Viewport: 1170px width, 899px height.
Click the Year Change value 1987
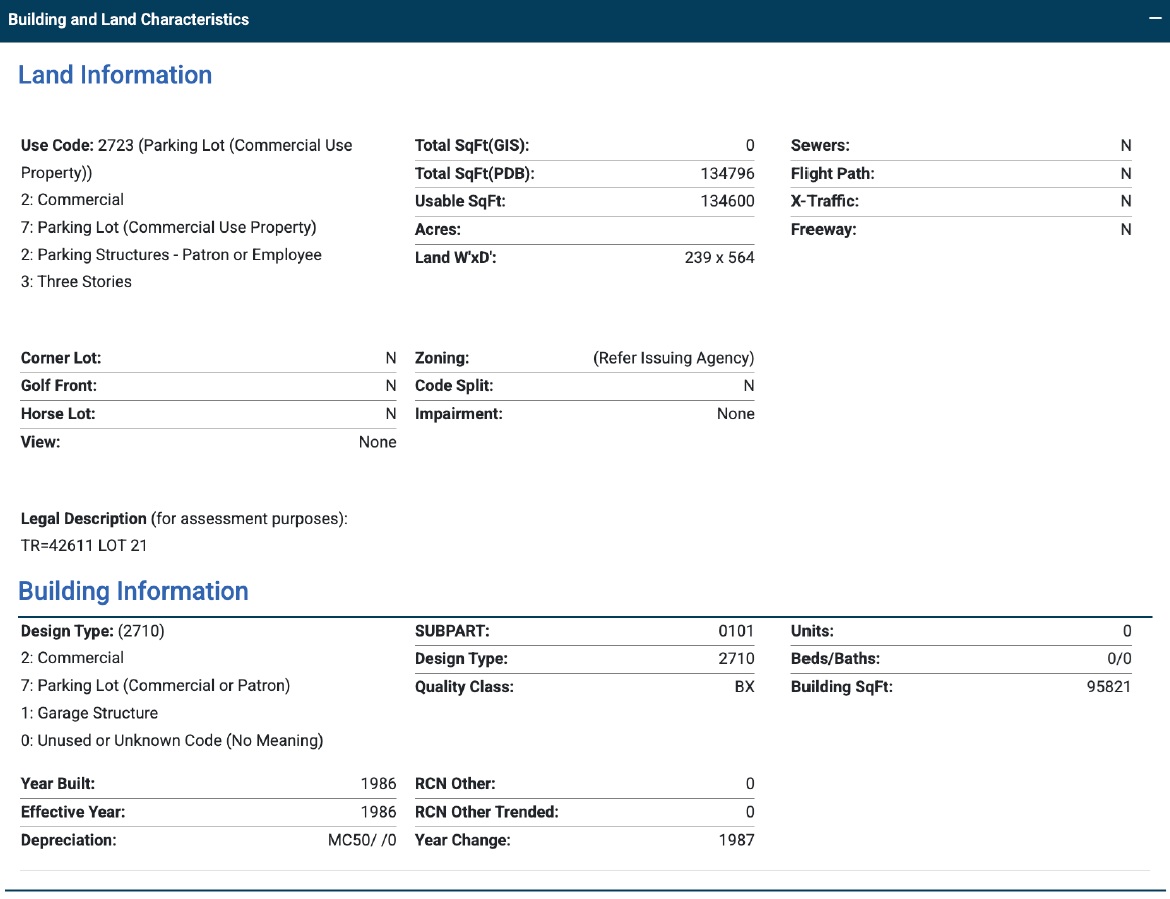[x=736, y=840]
